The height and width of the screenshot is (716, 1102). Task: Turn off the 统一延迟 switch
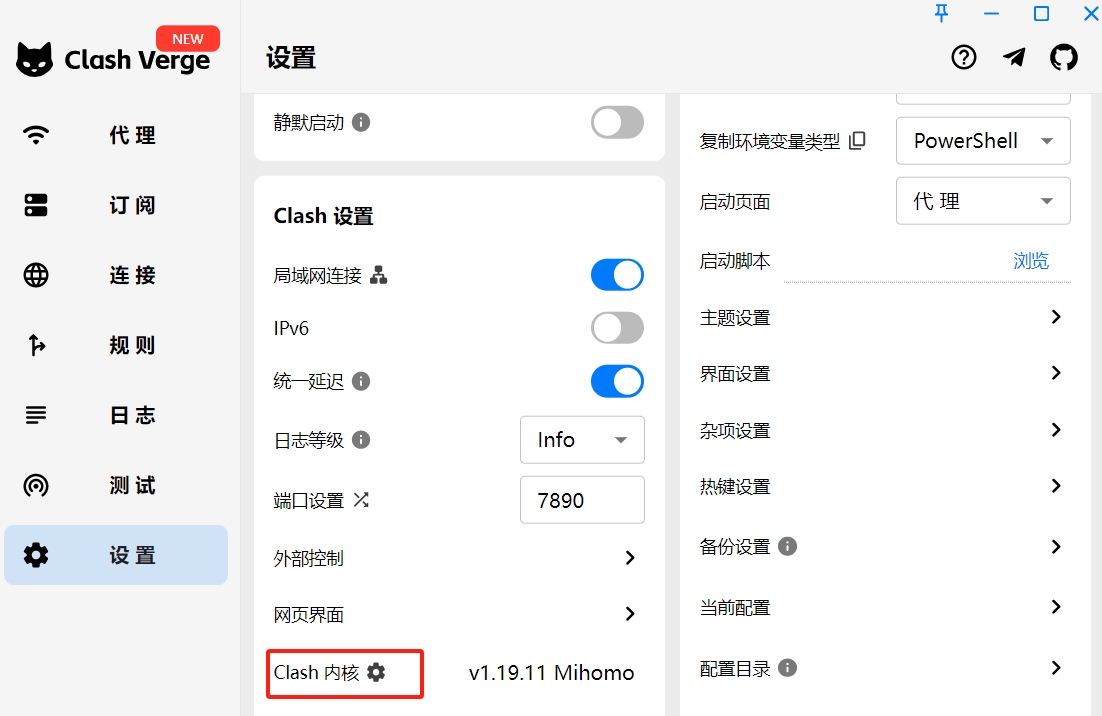coord(617,381)
